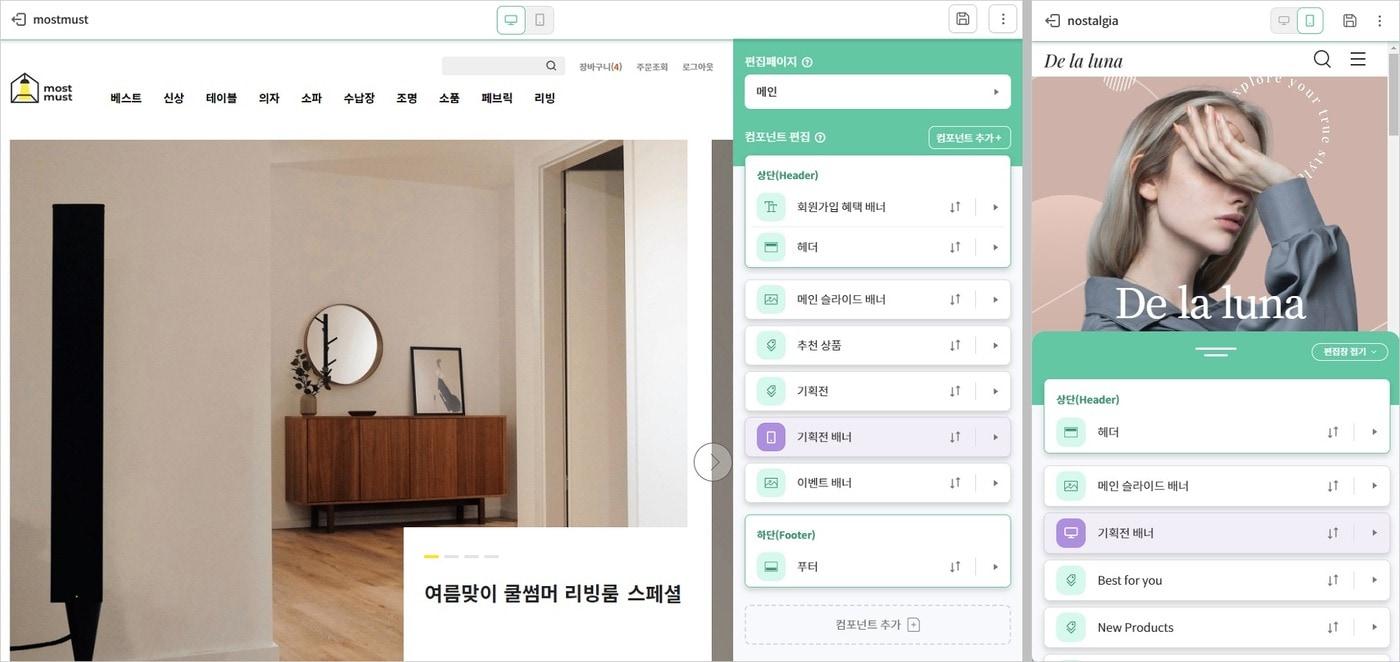Open the 메인 edit page dropdown
The width and height of the screenshot is (1400, 662).
[x=878, y=91]
